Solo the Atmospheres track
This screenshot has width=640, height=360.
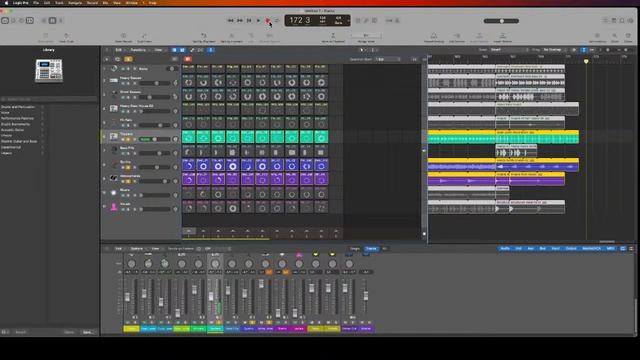pyautogui.click(x=129, y=182)
